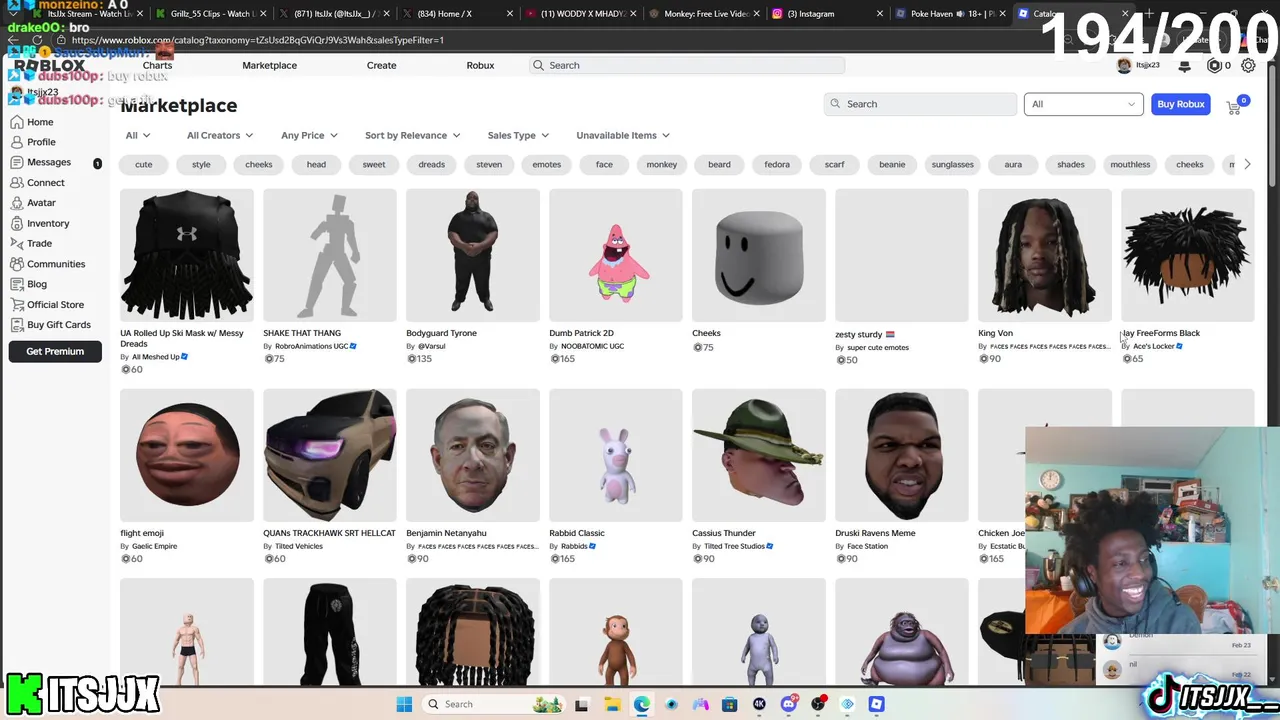Open the King Von item thumbnail

pyautogui.click(x=1044, y=255)
